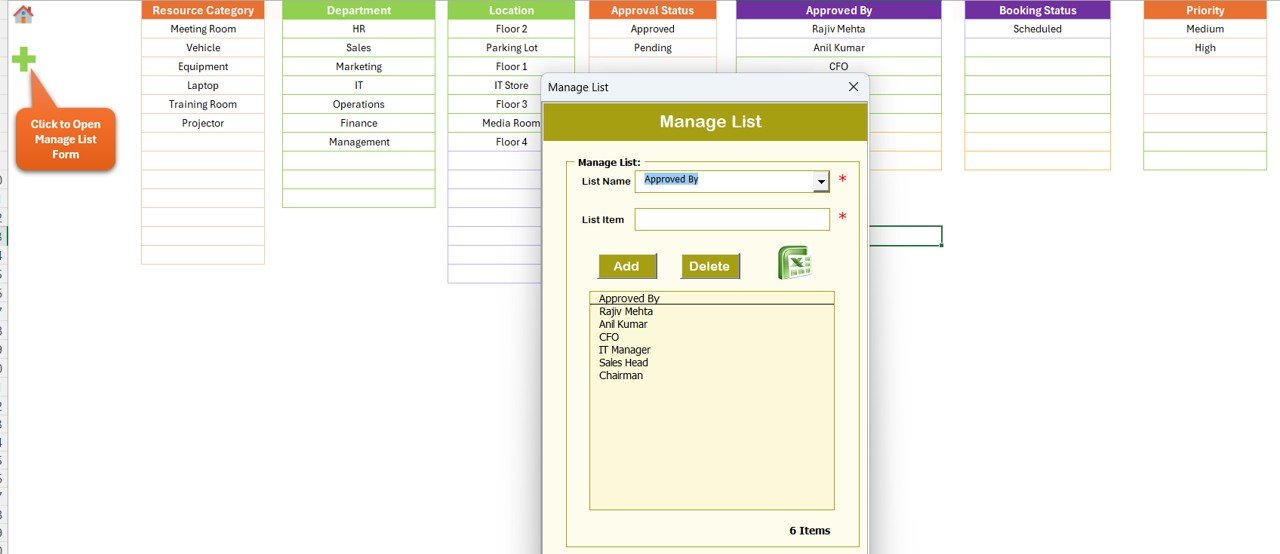Click the Sales Head list entry
The width and height of the screenshot is (1280, 554).
(624, 363)
